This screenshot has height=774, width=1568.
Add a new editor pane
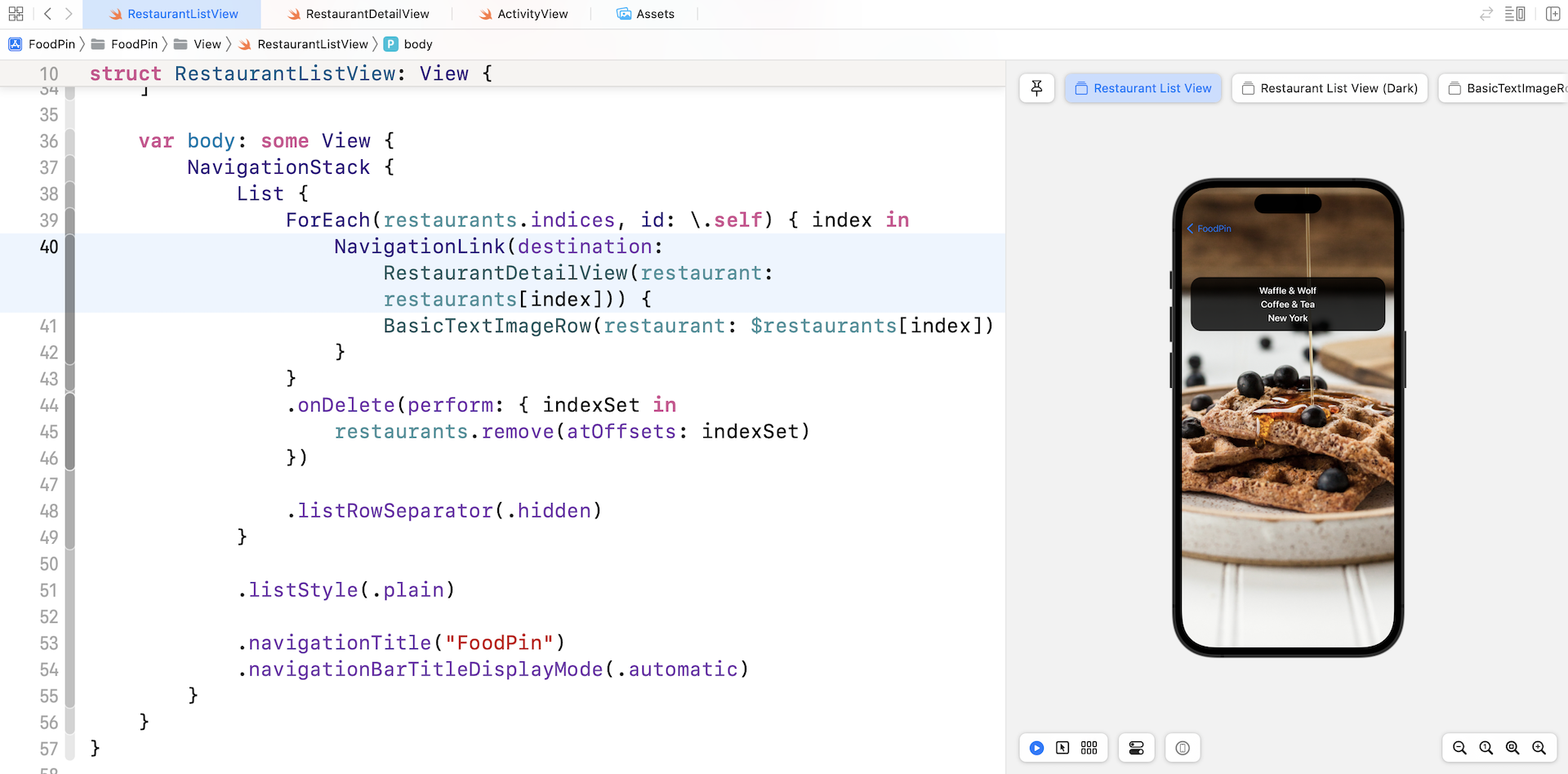1552,14
